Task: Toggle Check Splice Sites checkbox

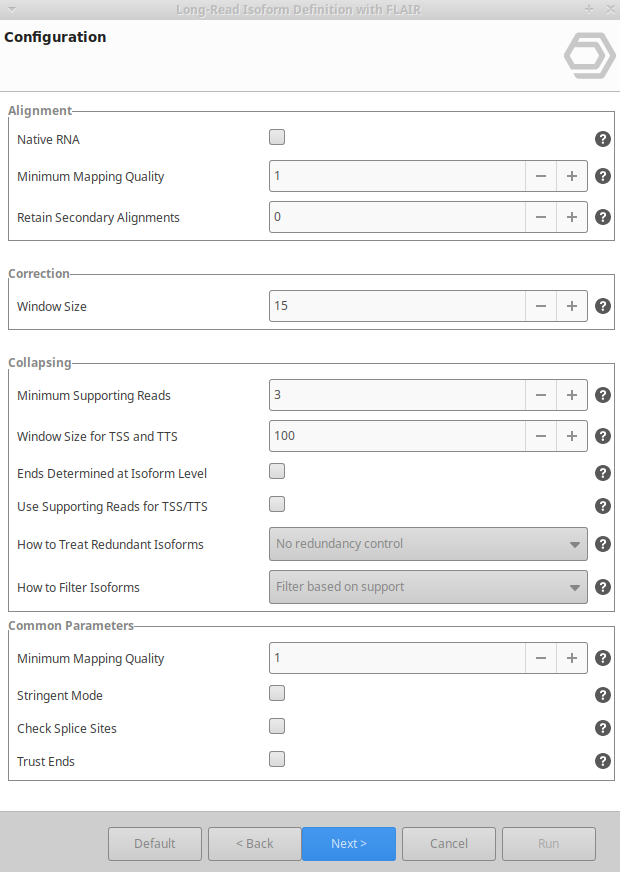Action: click(x=277, y=726)
